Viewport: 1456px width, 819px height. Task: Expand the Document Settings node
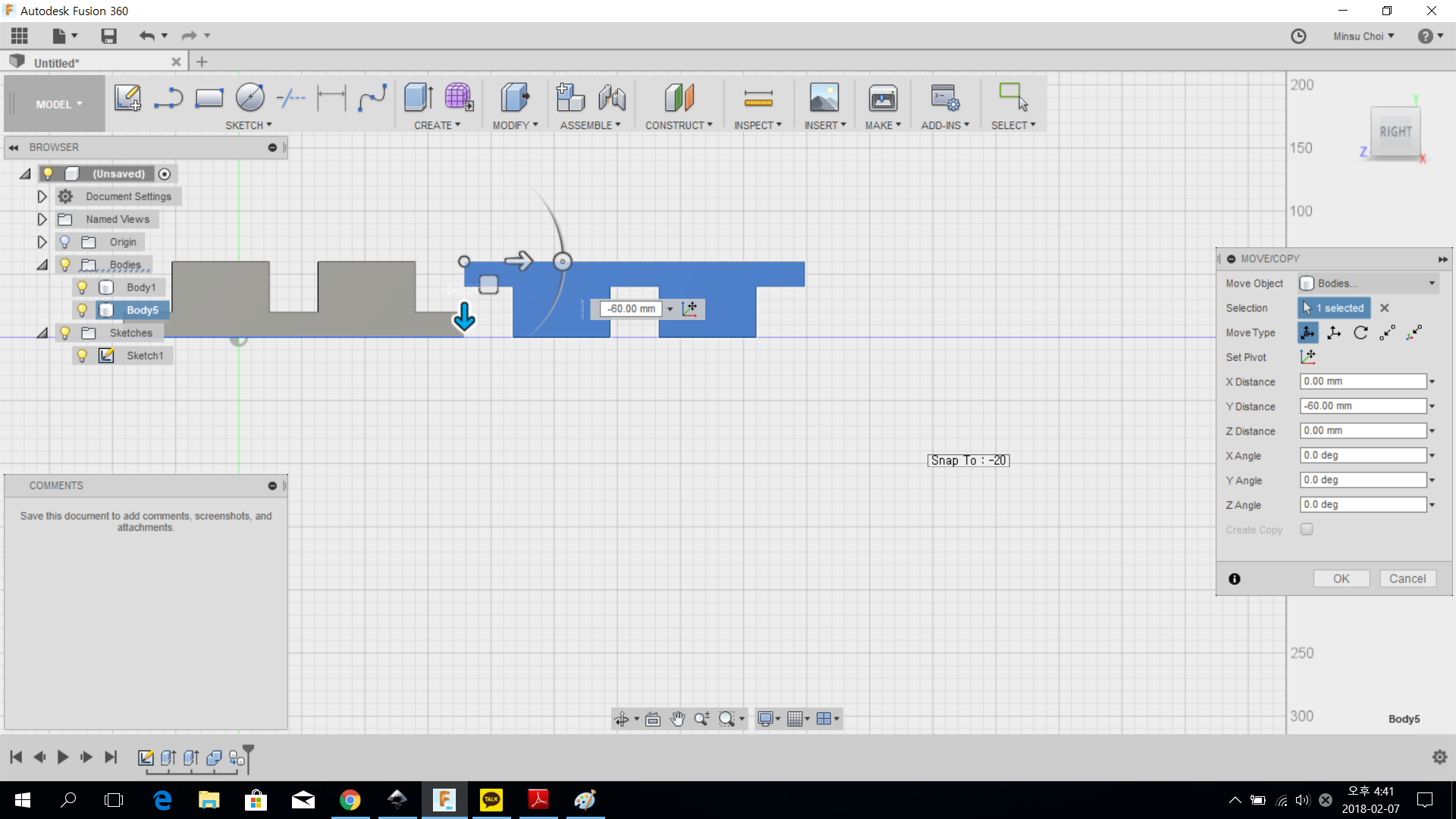point(42,196)
